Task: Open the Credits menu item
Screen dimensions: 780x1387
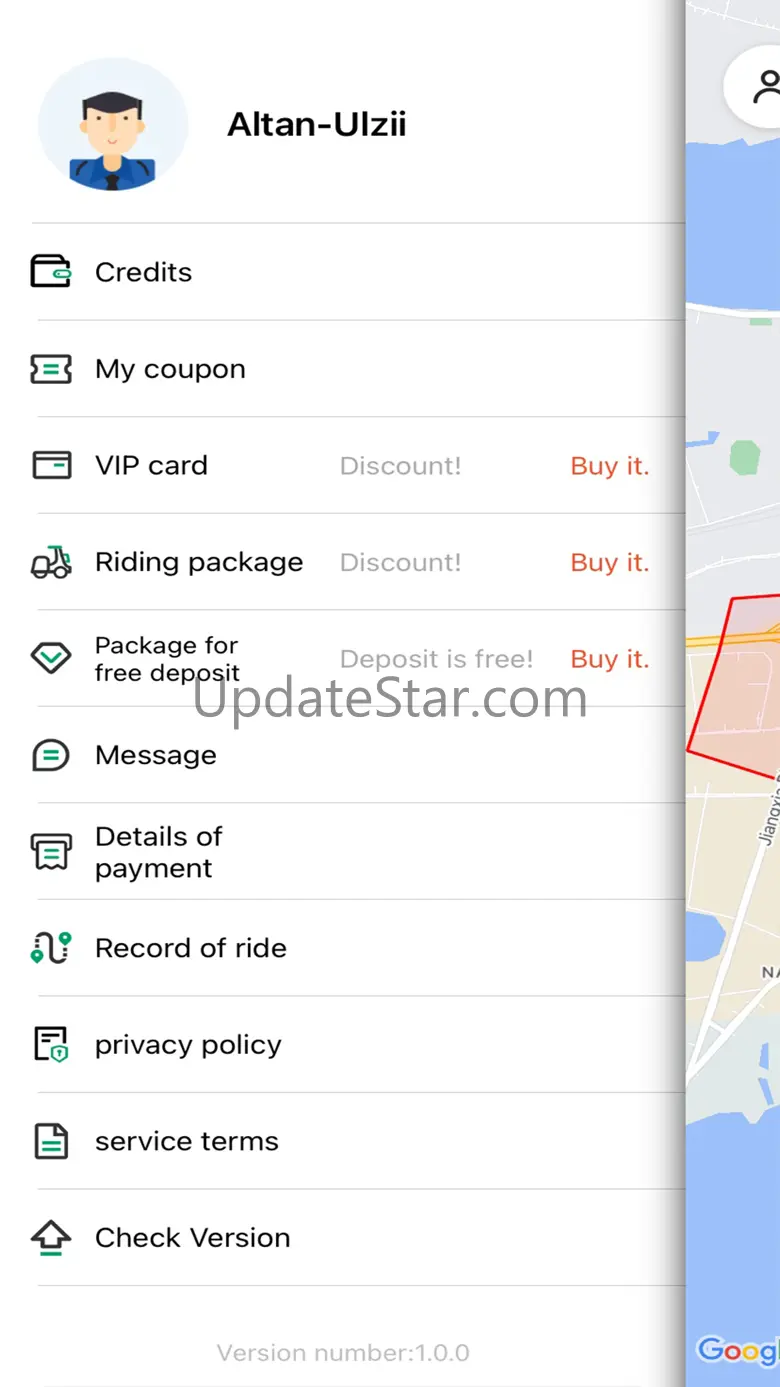Action: (x=143, y=272)
